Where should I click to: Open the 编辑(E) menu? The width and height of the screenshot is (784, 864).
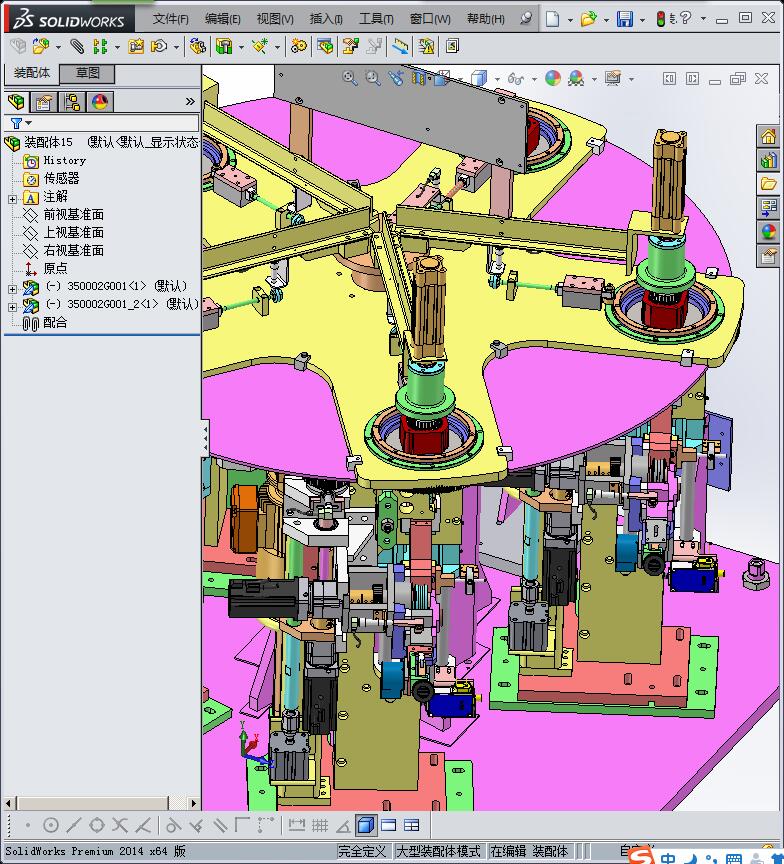[223, 19]
